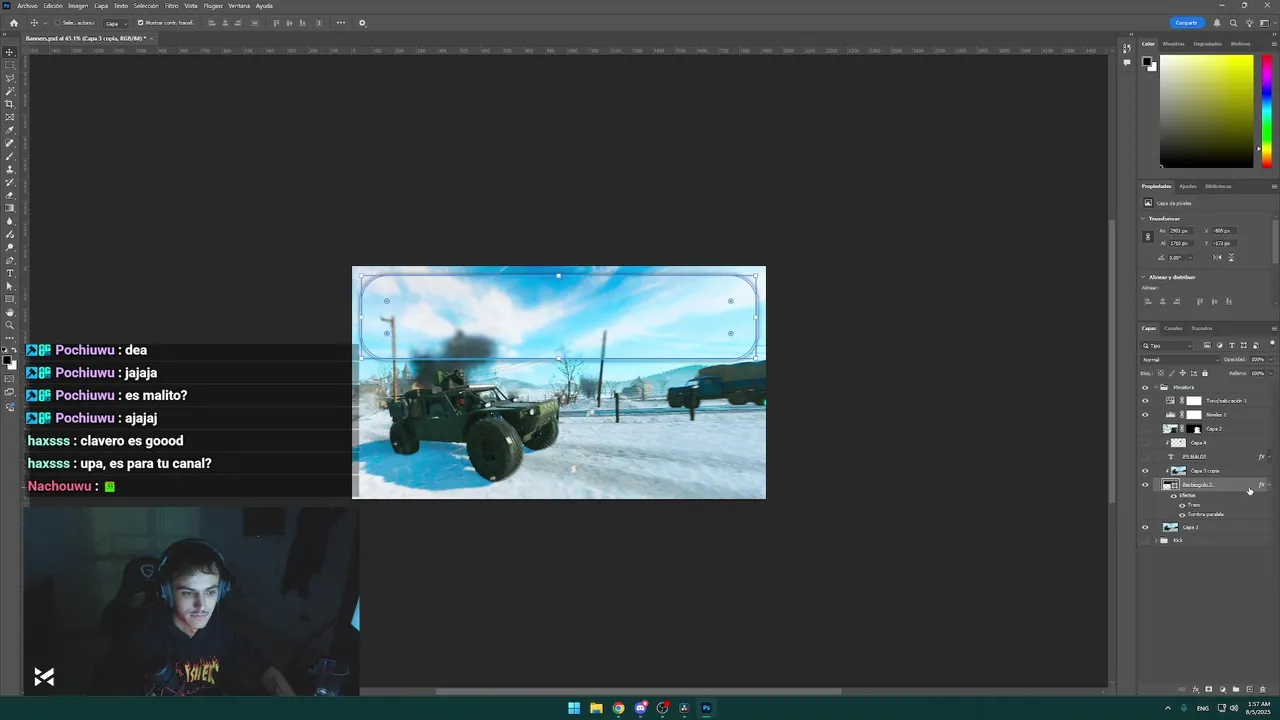1280x720 pixels.
Task: Filter layers by pixel layer icon
Action: (1207, 345)
